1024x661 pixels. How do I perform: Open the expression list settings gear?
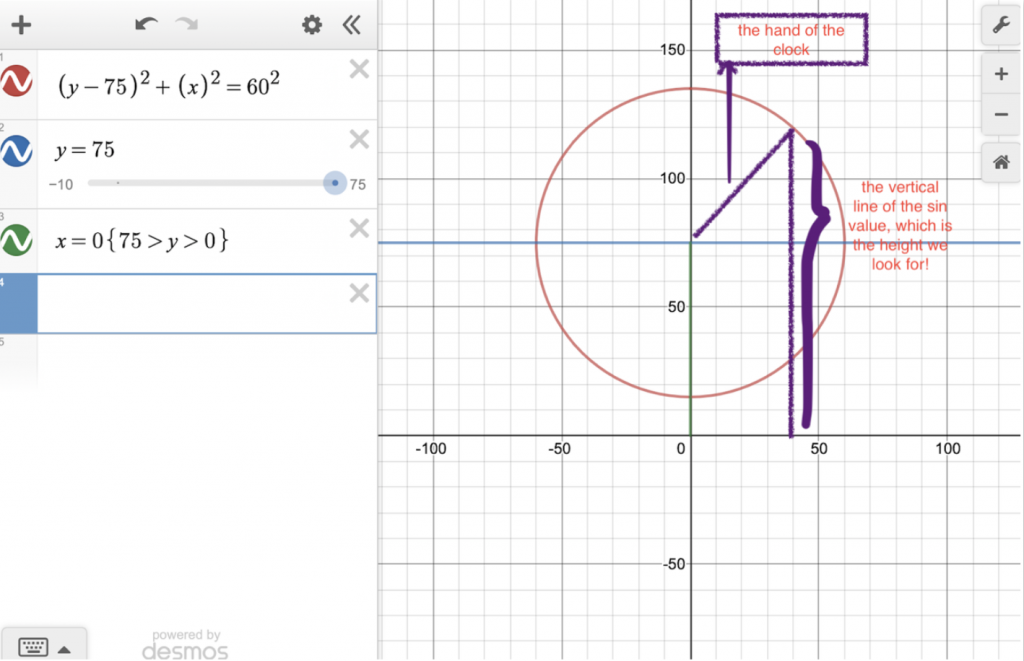312,25
